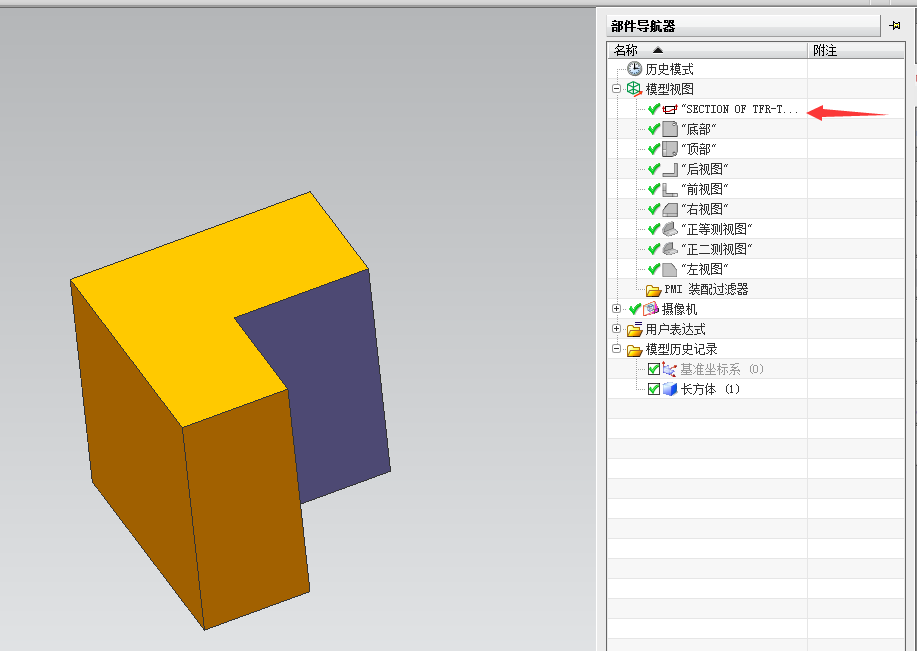
Task: Select the "顶部" view name
Action: pos(698,149)
